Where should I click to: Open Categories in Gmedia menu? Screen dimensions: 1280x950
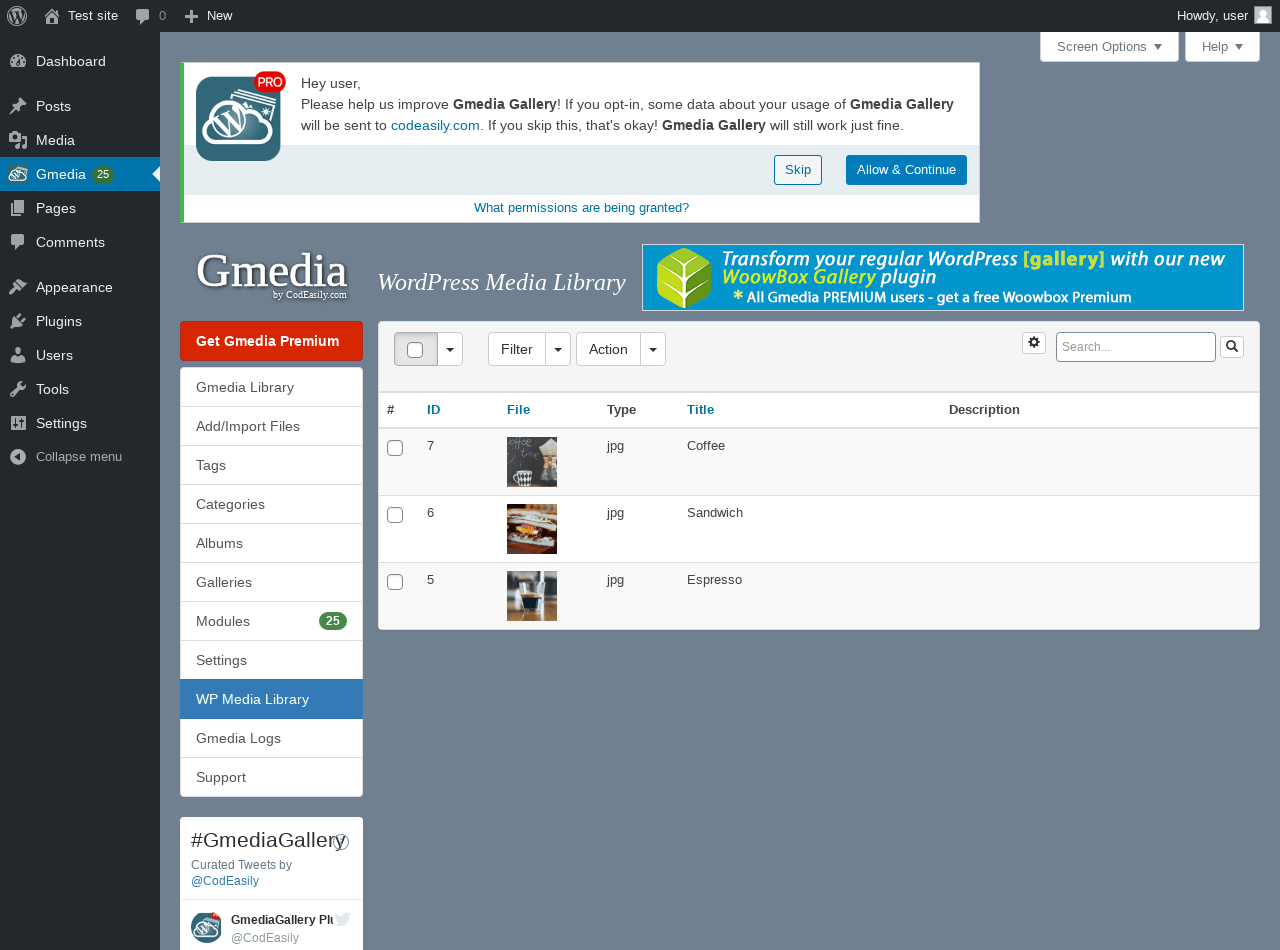coord(271,504)
